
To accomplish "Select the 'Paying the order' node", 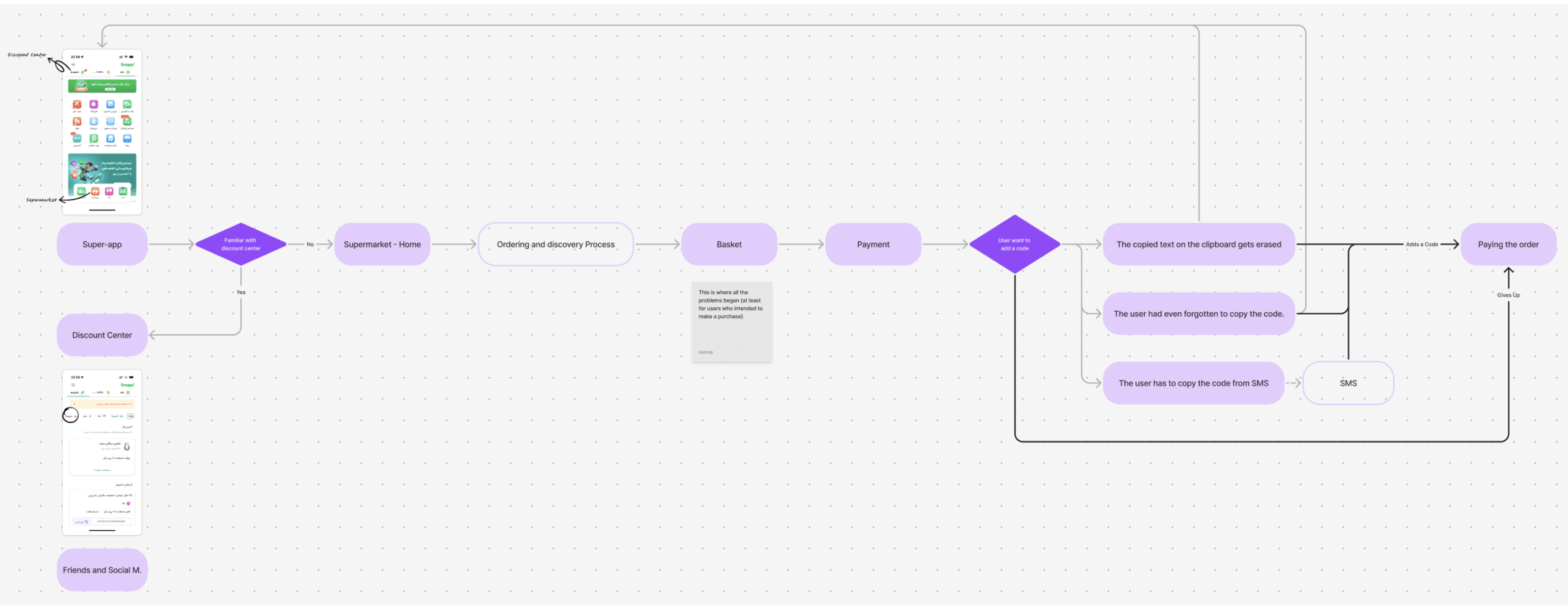I will point(1508,244).
